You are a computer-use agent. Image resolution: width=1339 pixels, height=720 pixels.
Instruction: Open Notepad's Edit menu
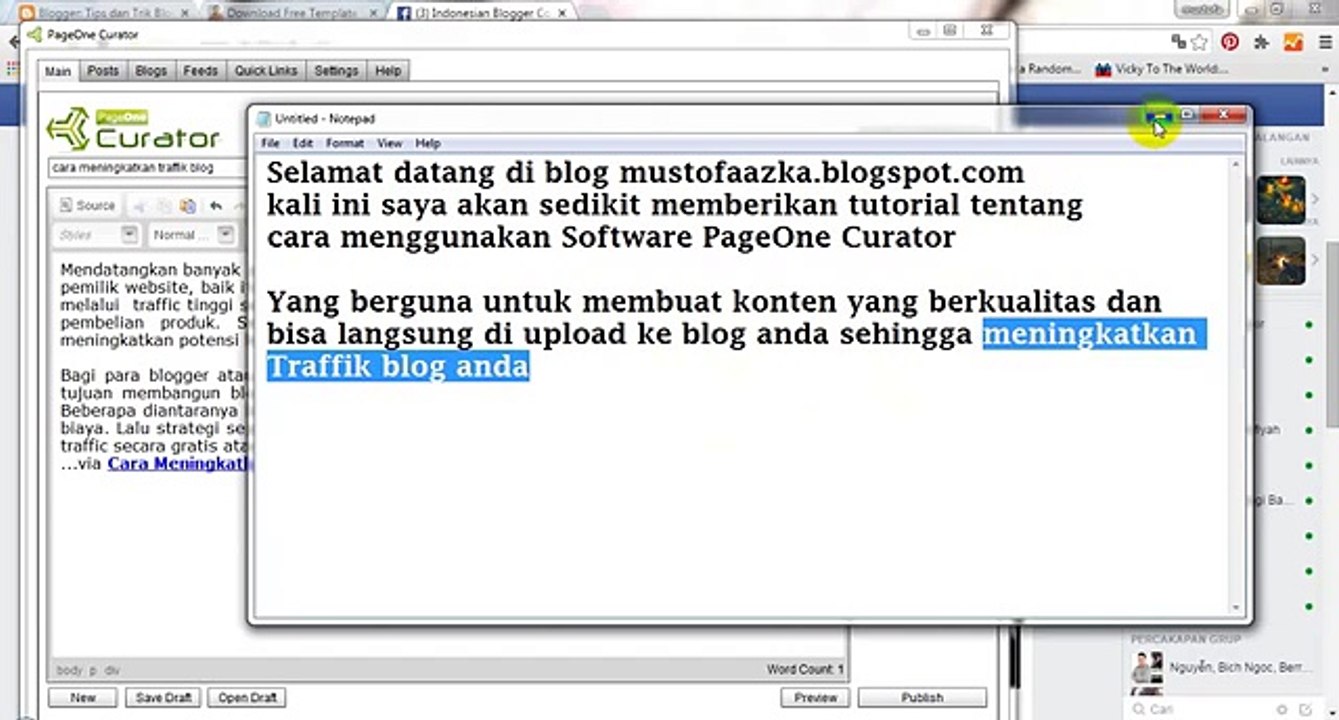pos(302,144)
